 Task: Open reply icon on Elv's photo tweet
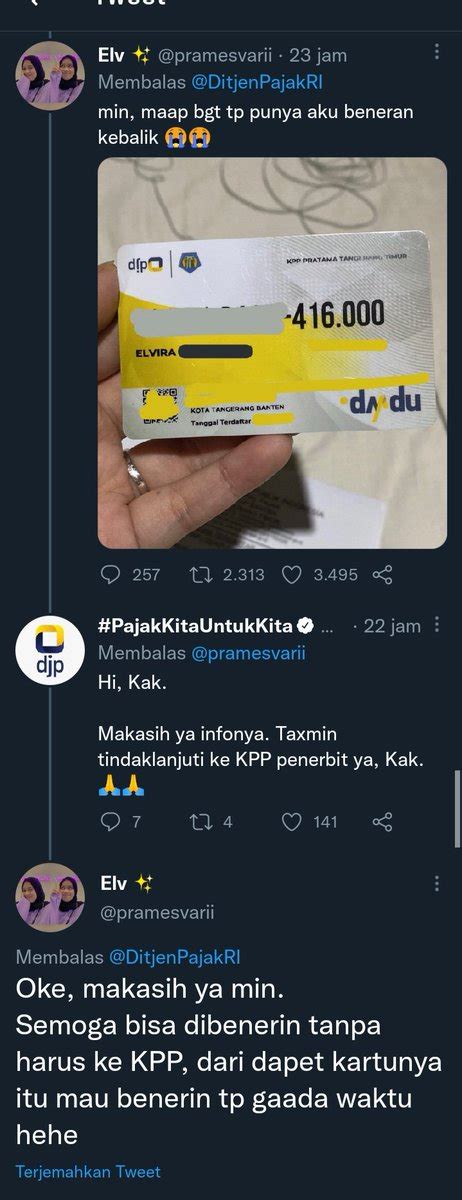click(111, 574)
